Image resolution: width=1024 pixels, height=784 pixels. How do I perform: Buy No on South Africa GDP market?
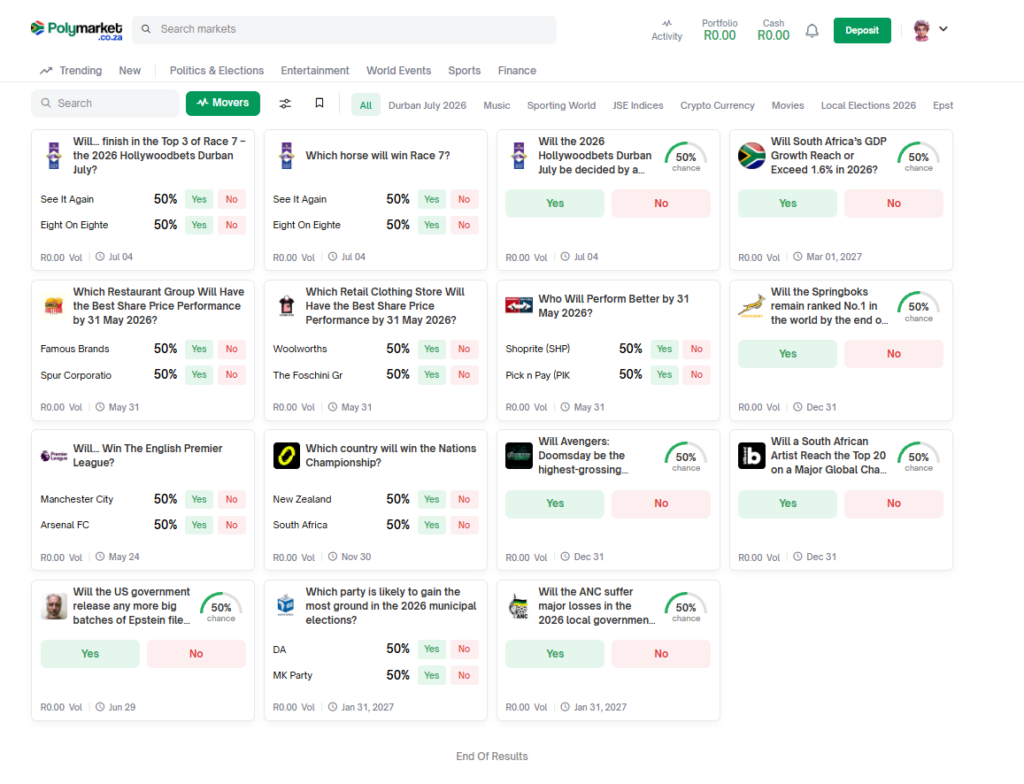click(x=893, y=204)
